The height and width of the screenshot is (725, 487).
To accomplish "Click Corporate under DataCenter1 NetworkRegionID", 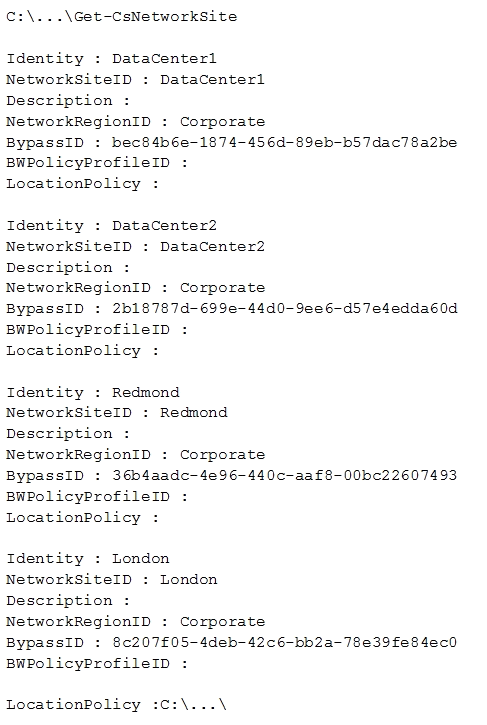I will coord(222,122).
